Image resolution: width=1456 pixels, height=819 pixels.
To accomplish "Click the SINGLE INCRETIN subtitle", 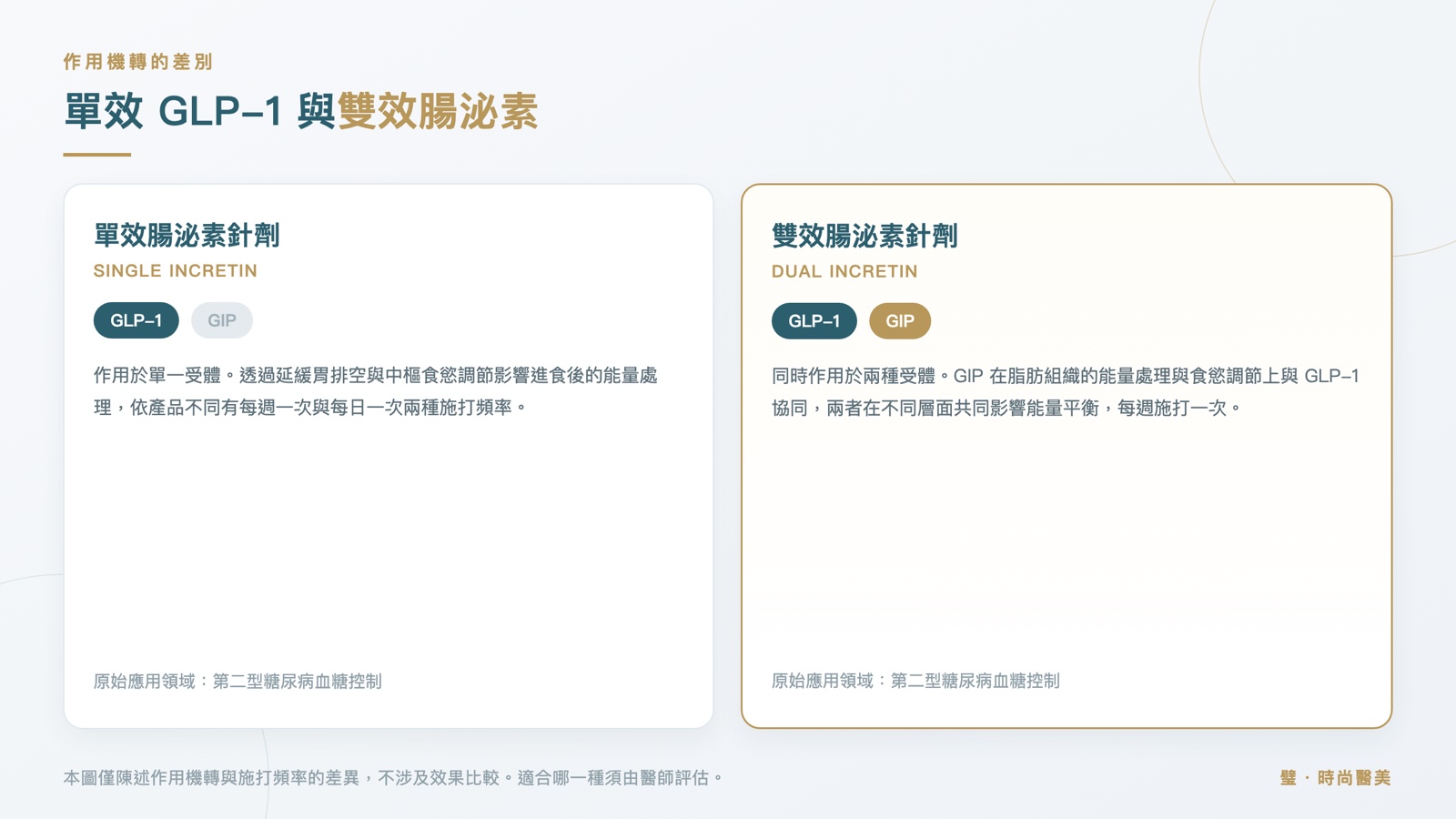I will coord(176,271).
